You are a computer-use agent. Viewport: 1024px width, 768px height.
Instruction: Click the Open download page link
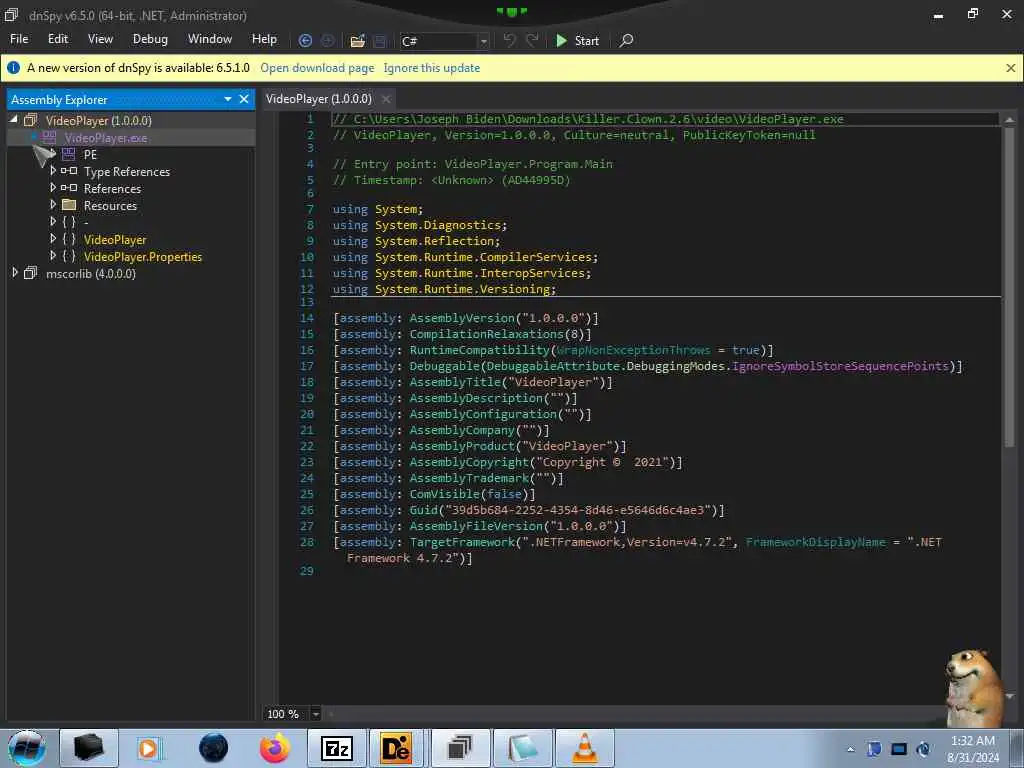tap(317, 68)
